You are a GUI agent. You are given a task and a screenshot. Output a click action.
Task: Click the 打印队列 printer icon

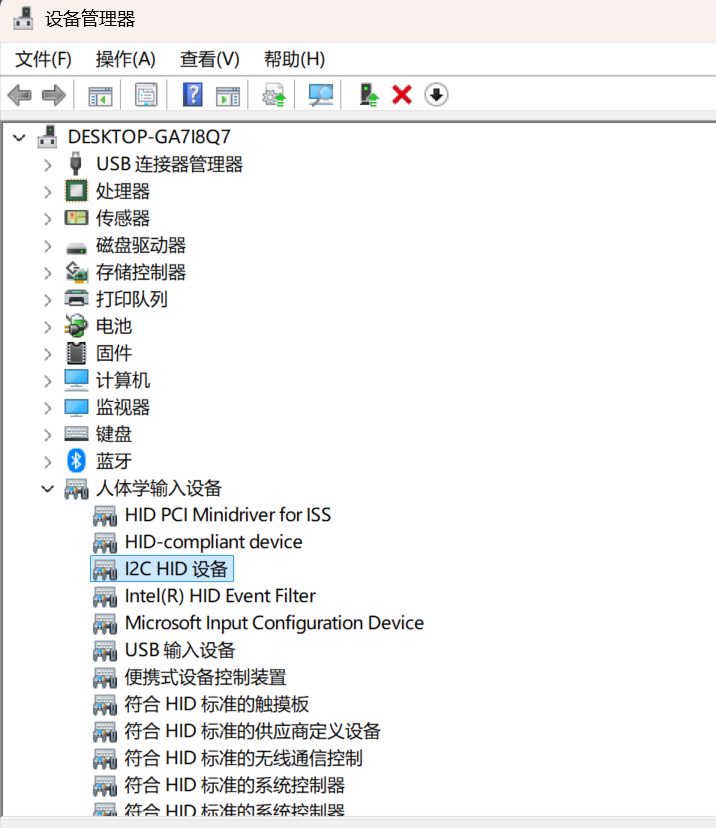coord(76,299)
